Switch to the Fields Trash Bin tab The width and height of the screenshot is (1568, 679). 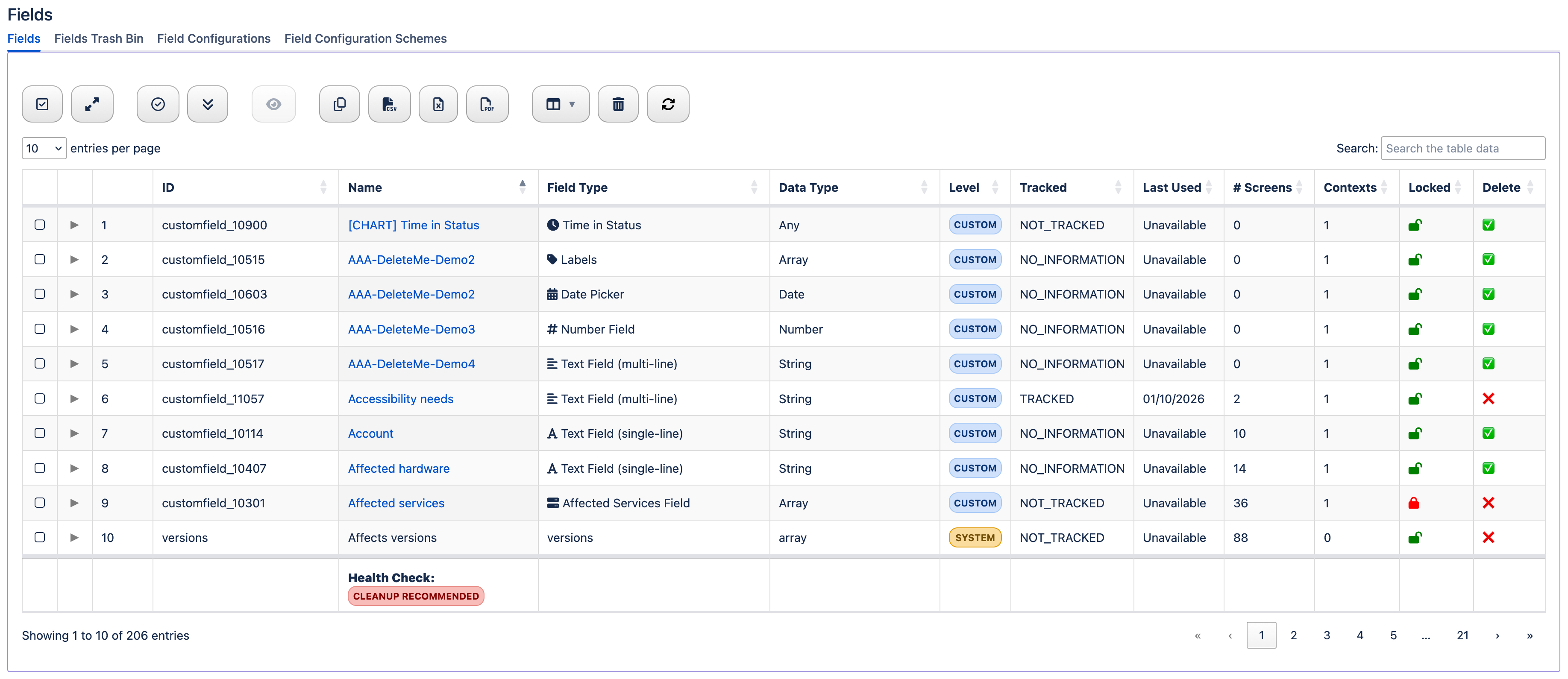(x=99, y=38)
